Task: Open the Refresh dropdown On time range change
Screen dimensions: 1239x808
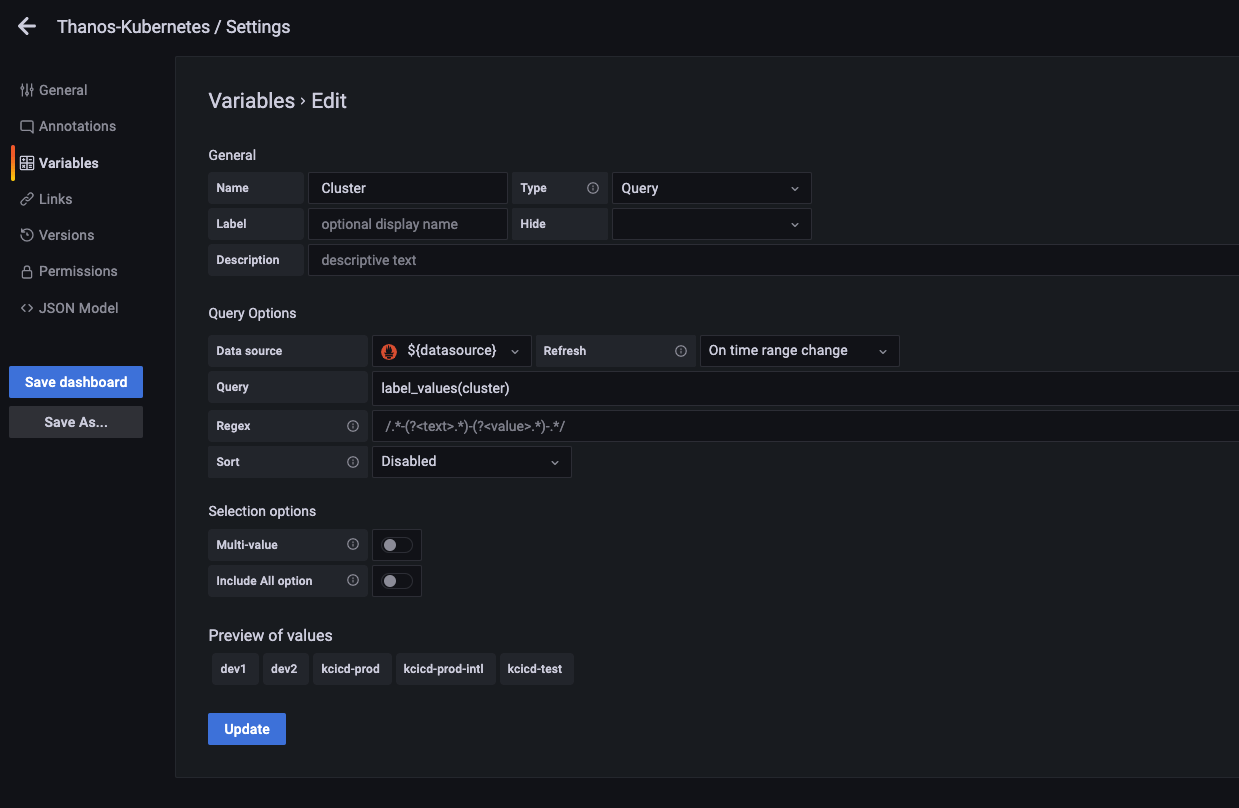Action: point(799,351)
